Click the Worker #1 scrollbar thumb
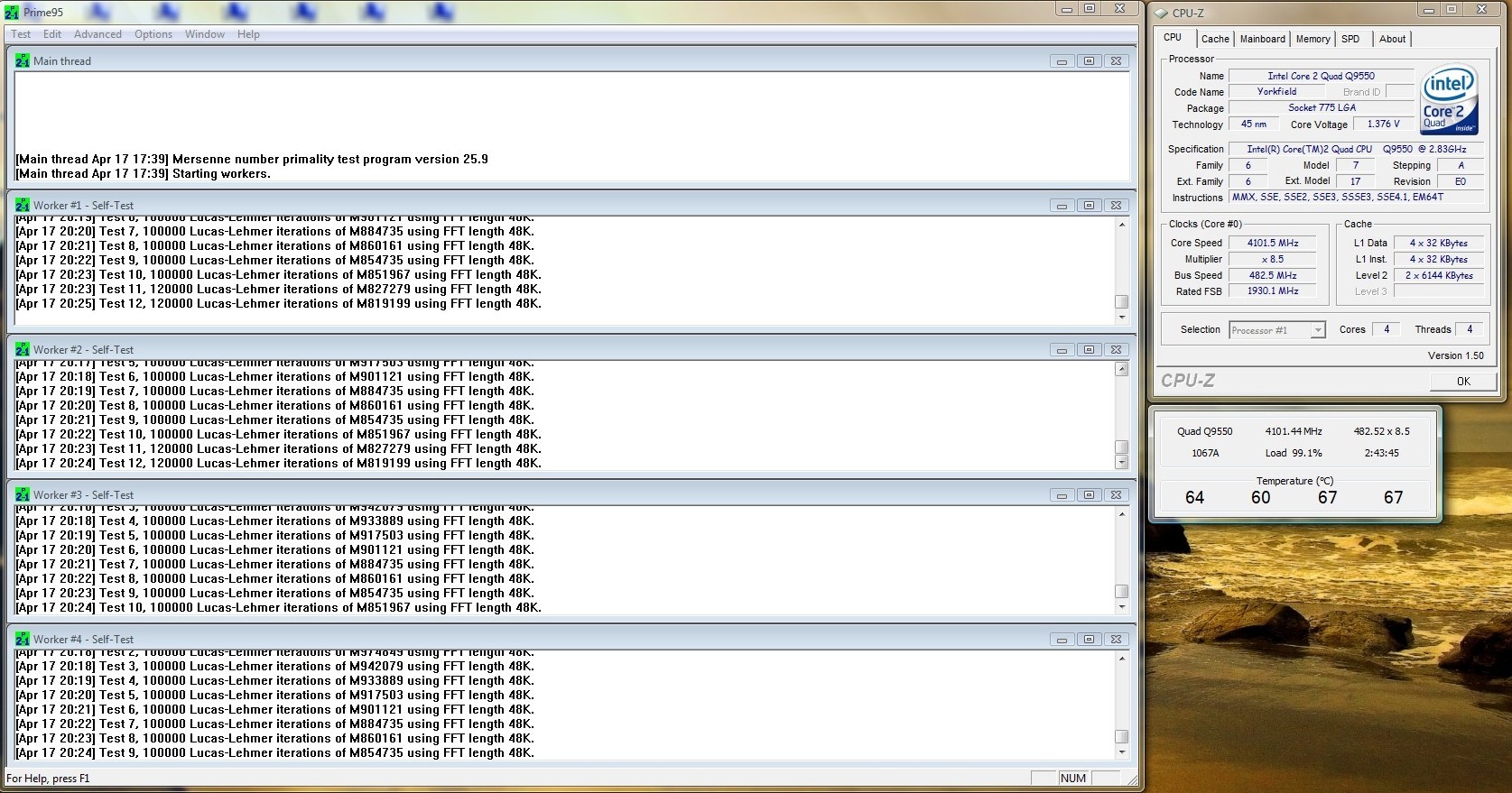The height and width of the screenshot is (793, 1512). point(1122,302)
